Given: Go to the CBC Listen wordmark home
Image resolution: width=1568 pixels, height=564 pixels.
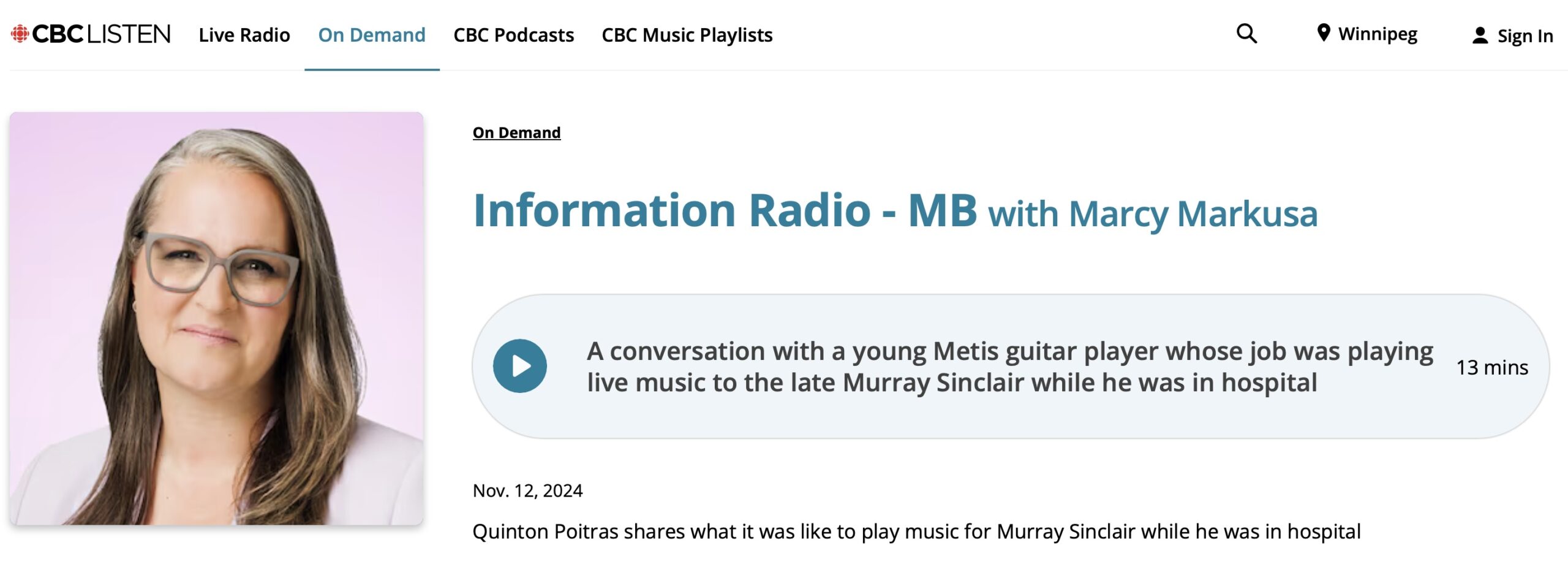Looking at the screenshot, I should 102,34.
